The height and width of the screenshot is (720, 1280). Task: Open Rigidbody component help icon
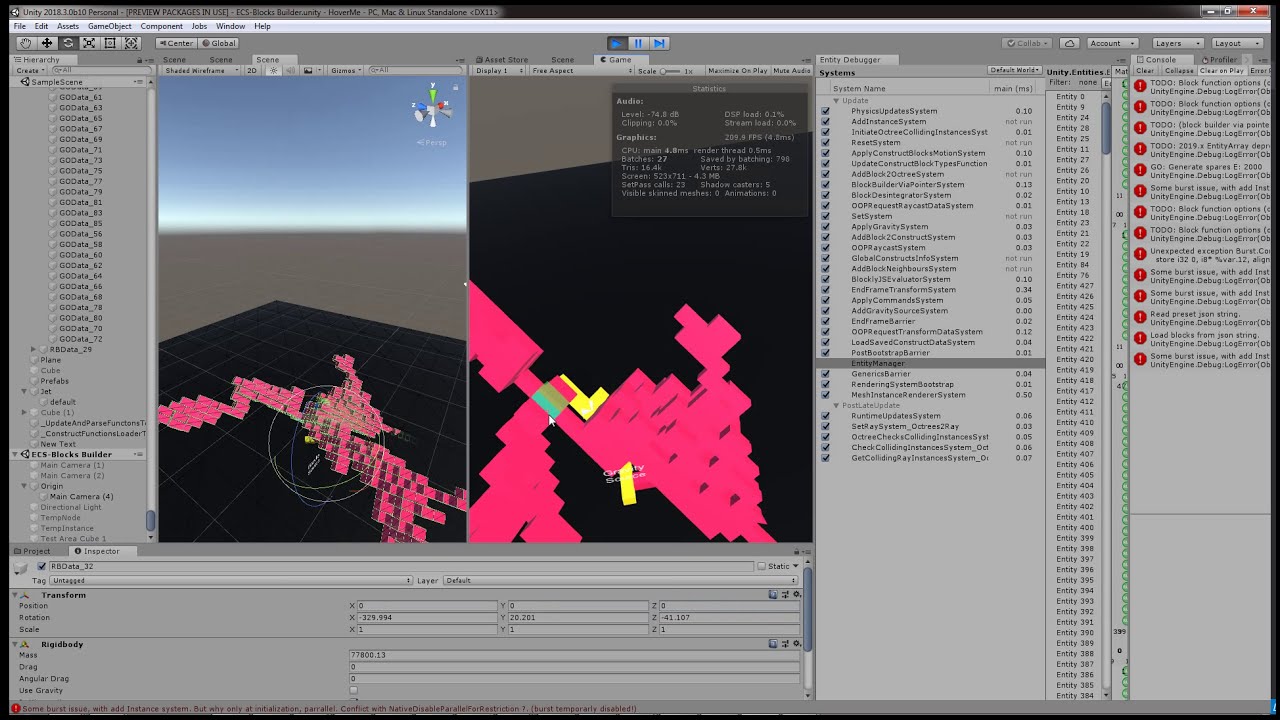pyautogui.click(x=774, y=644)
